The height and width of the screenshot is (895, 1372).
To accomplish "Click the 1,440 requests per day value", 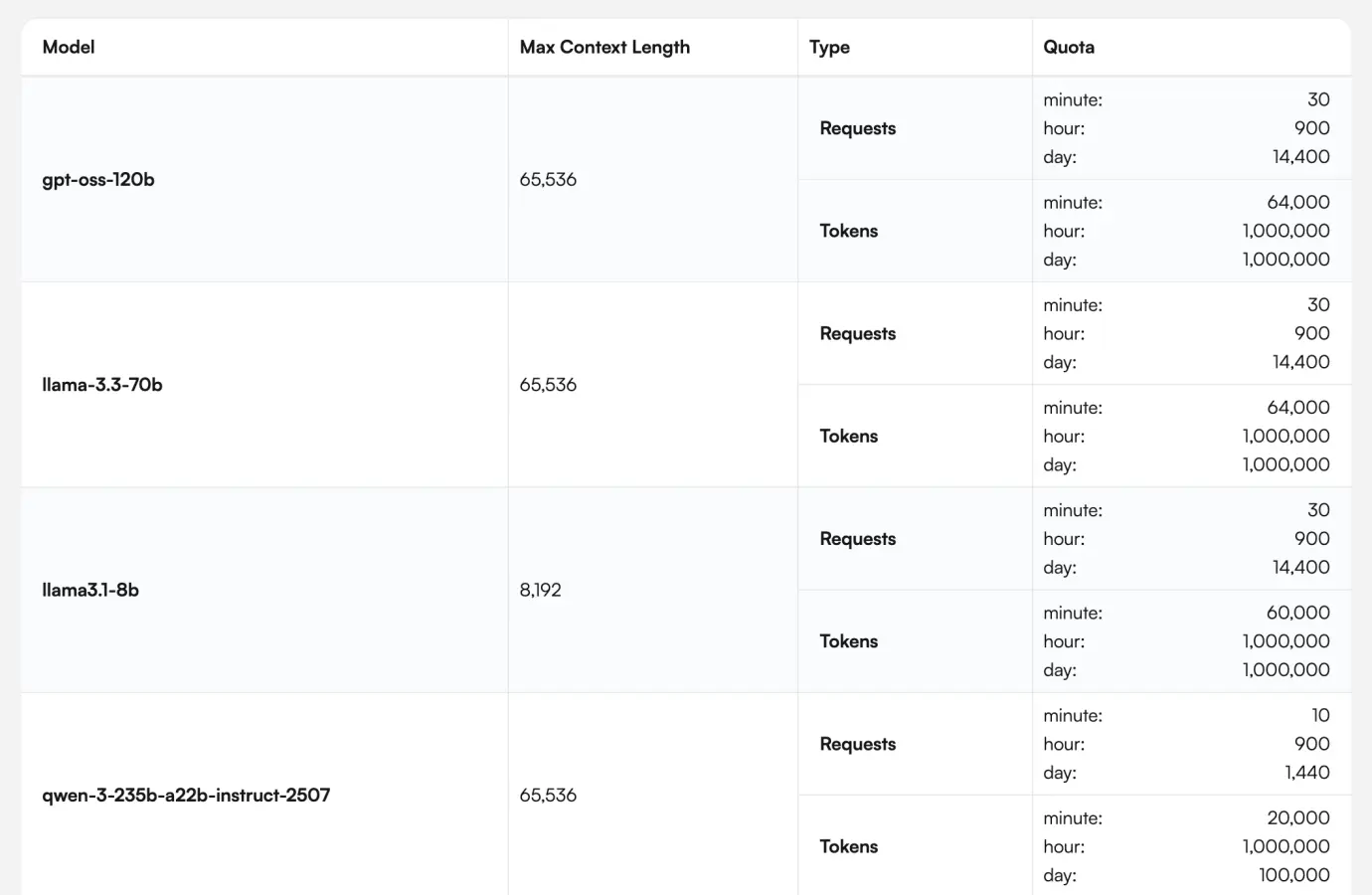I will coord(1306,773).
